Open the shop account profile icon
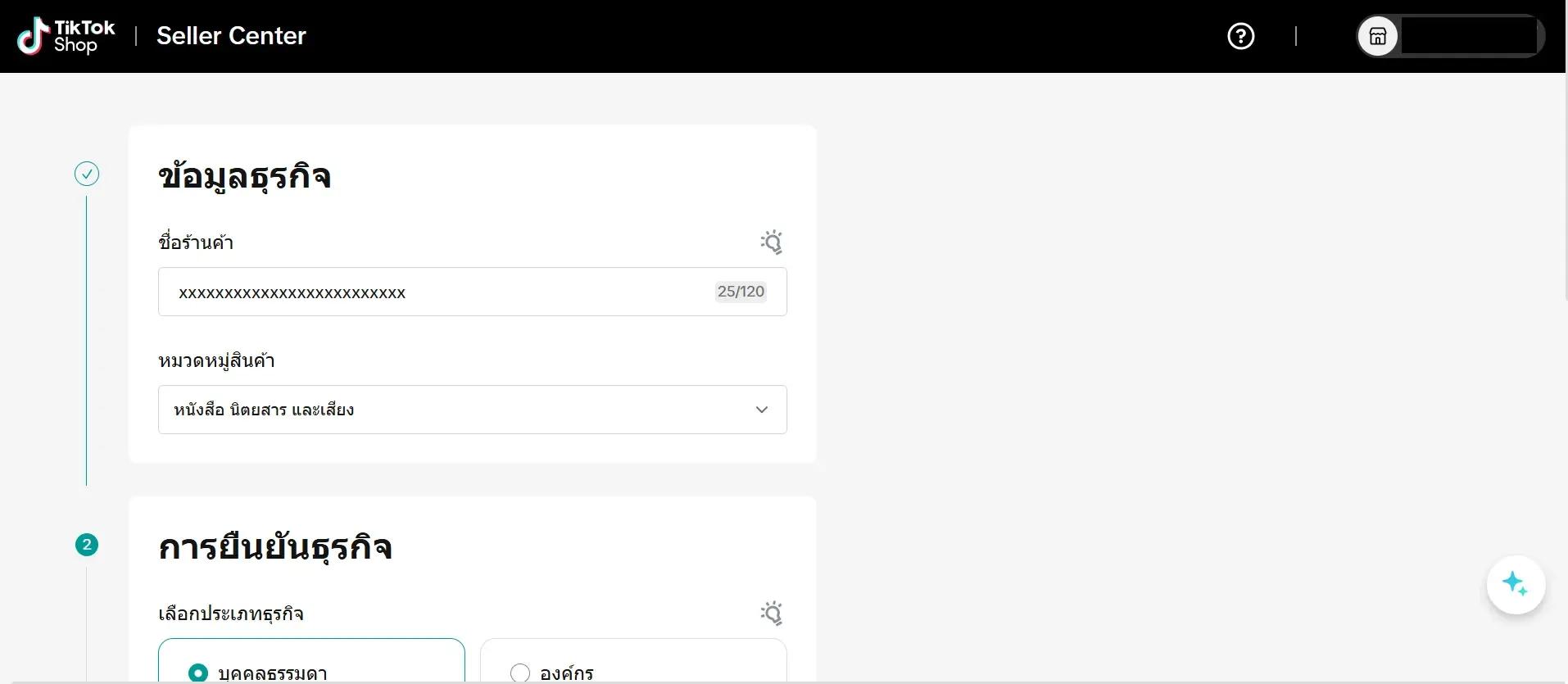1568x684 pixels. click(x=1378, y=36)
